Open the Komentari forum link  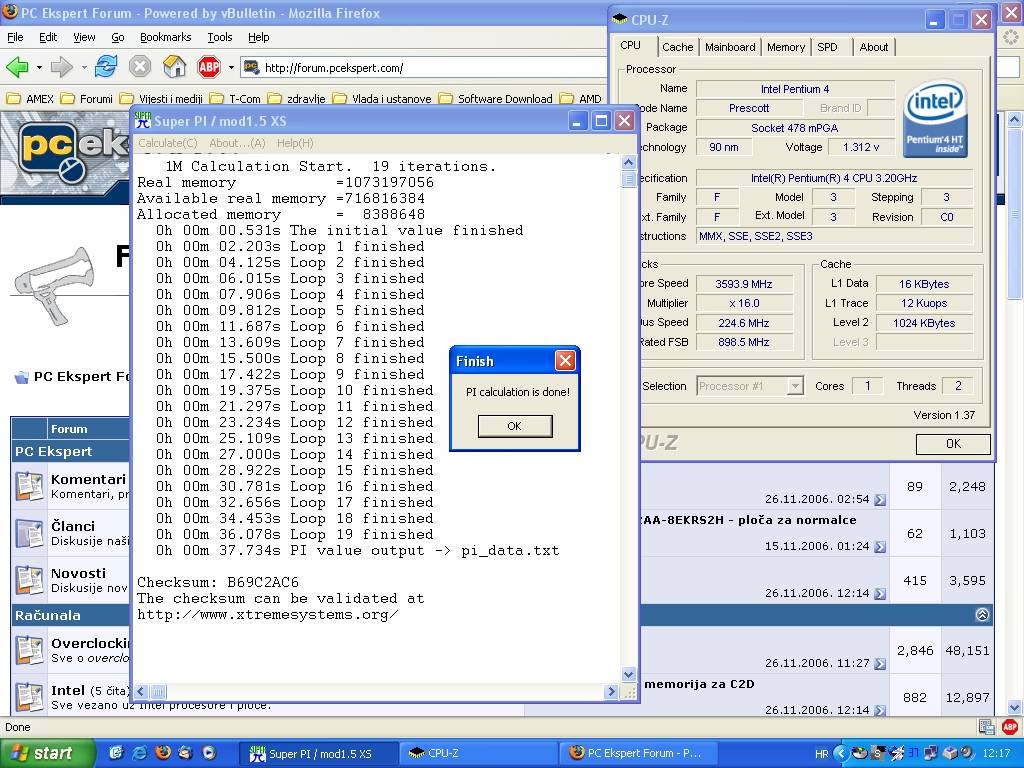click(88, 479)
